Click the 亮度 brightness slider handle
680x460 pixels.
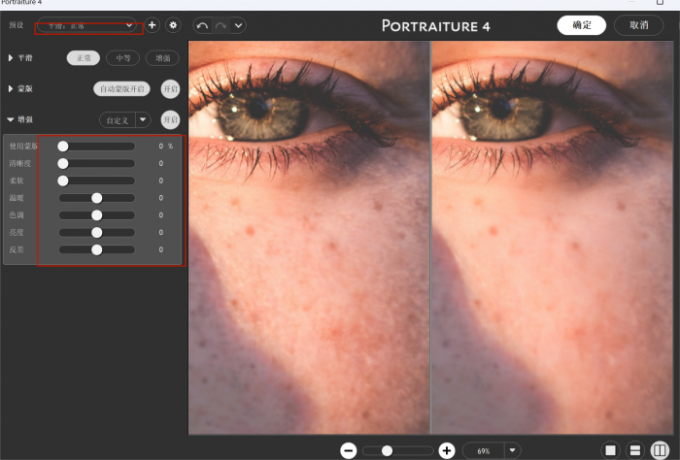[97, 232]
